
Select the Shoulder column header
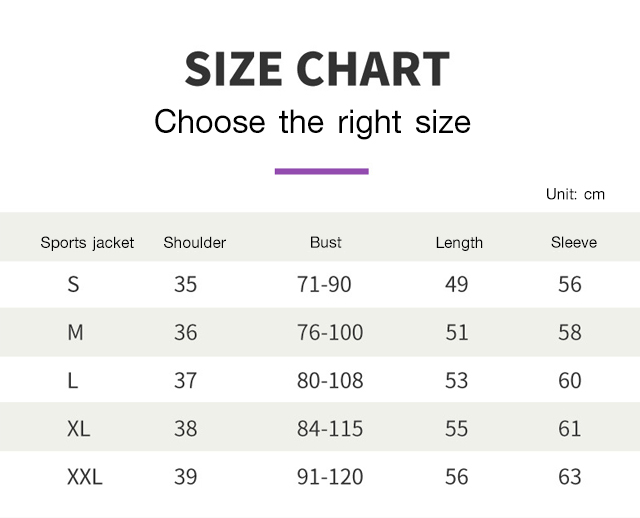point(195,242)
